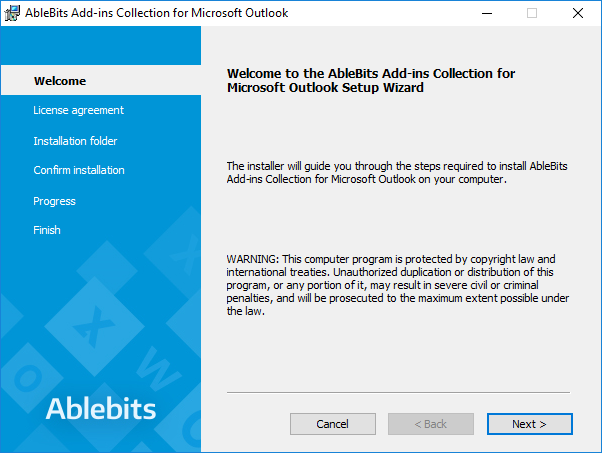Click the disabled < Back button
The height and width of the screenshot is (453, 602).
[431, 424]
